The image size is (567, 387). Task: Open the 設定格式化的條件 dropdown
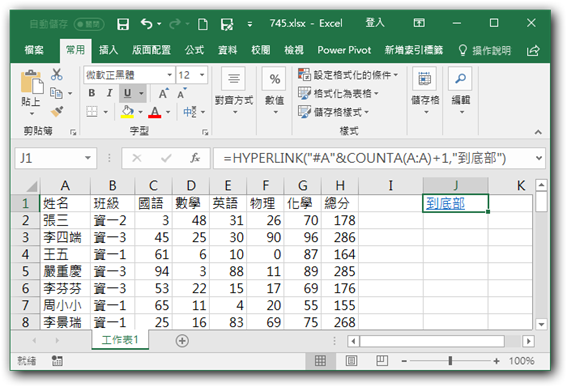(x=348, y=75)
